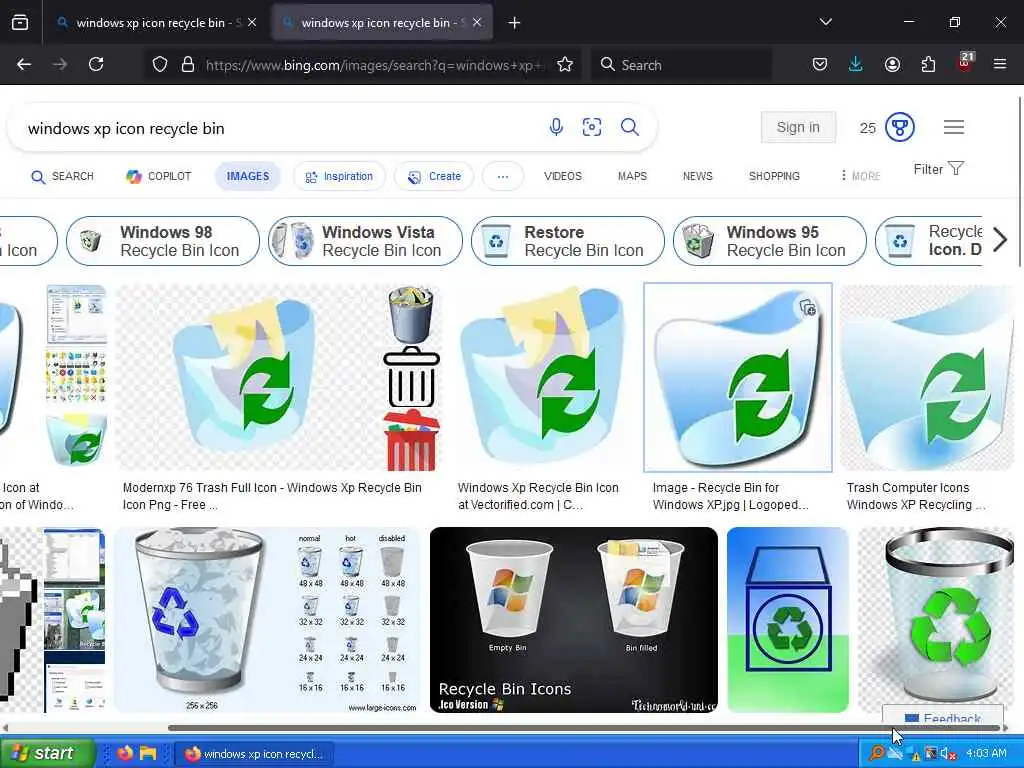Click the Bing magnifier search icon

click(630, 127)
